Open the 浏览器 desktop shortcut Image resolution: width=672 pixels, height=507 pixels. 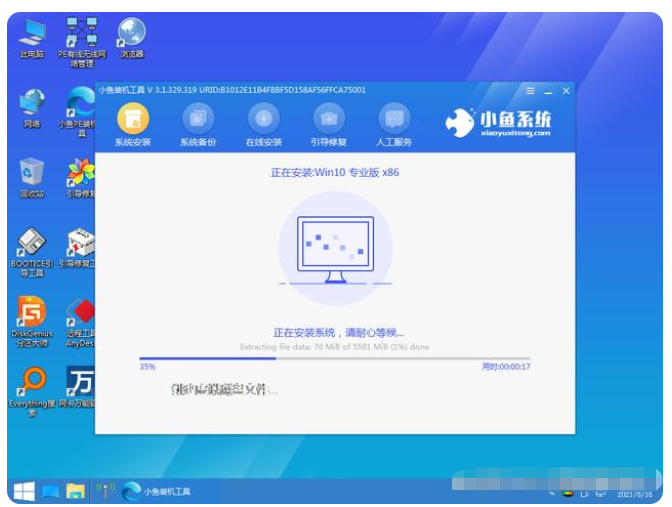coord(130,35)
